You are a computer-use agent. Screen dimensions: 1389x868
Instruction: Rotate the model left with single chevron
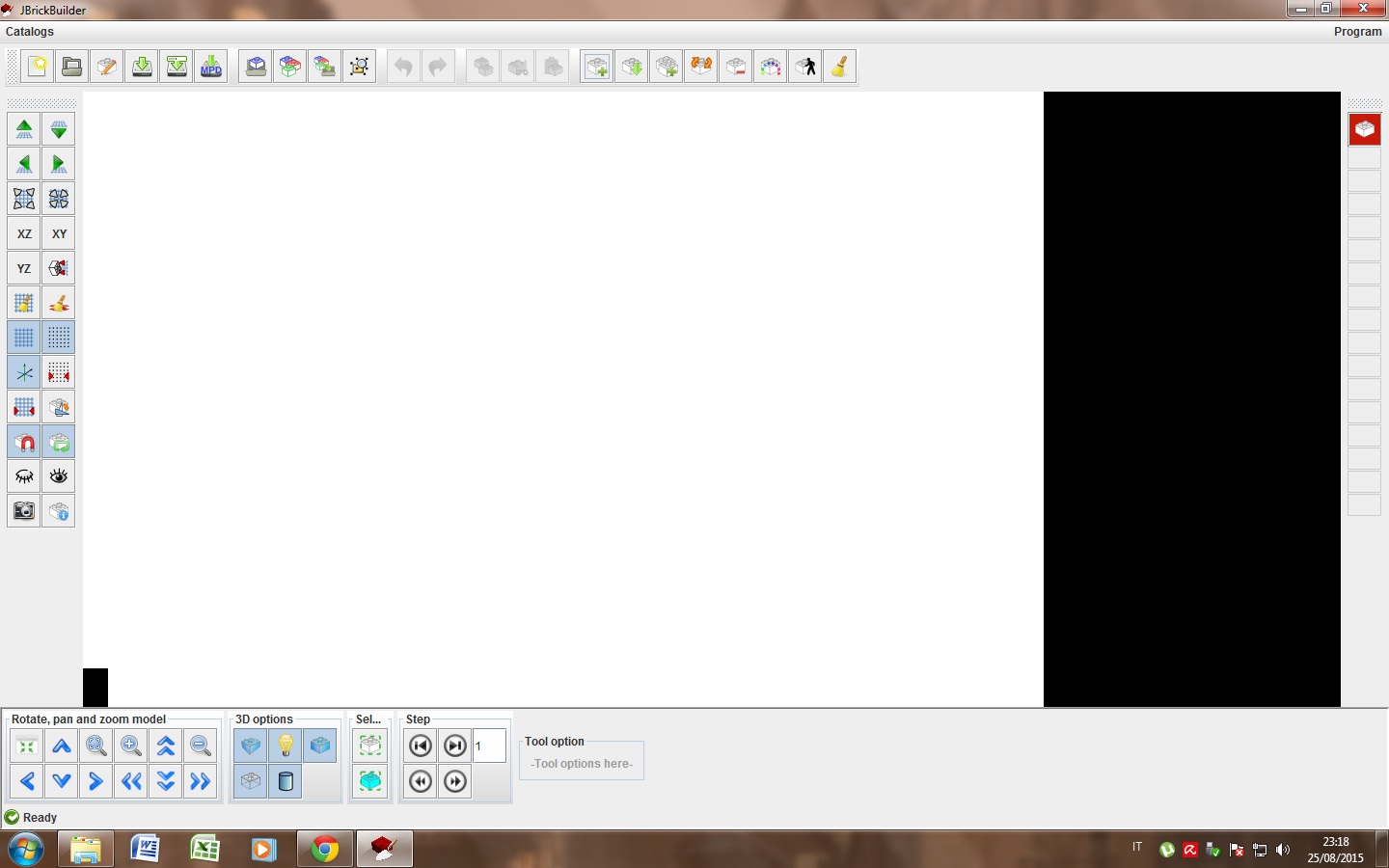pyautogui.click(x=27, y=781)
